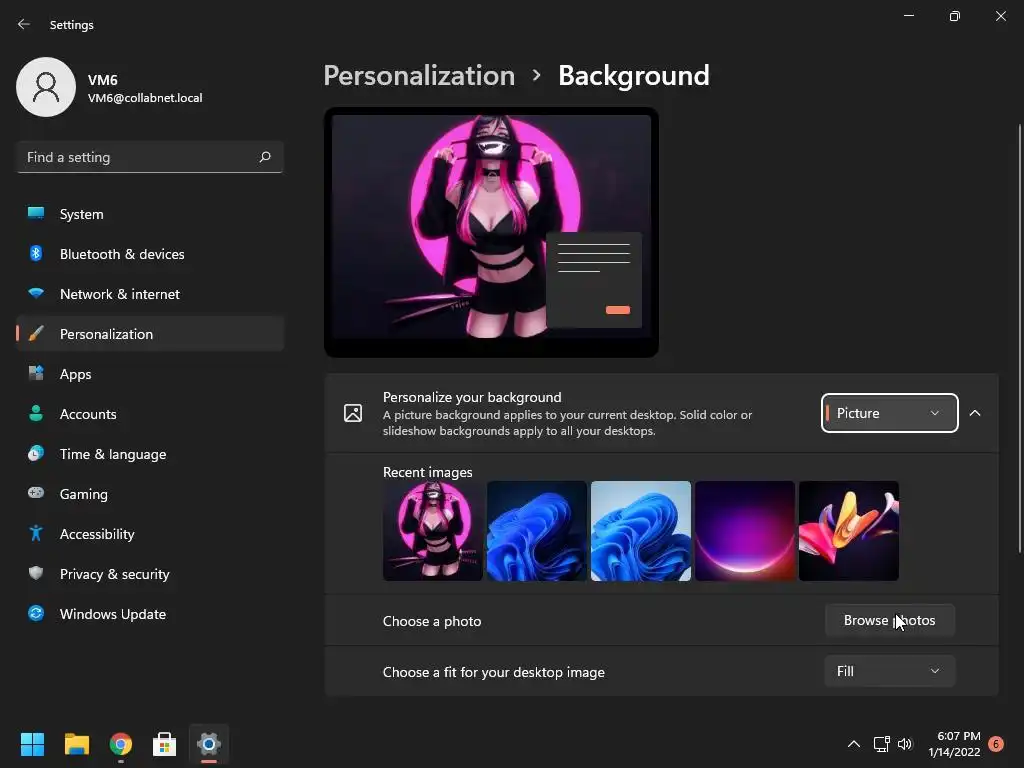The image size is (1024, 768).
Task: Click the vertical scrollbar on the right
Action: coord(1019,338)
